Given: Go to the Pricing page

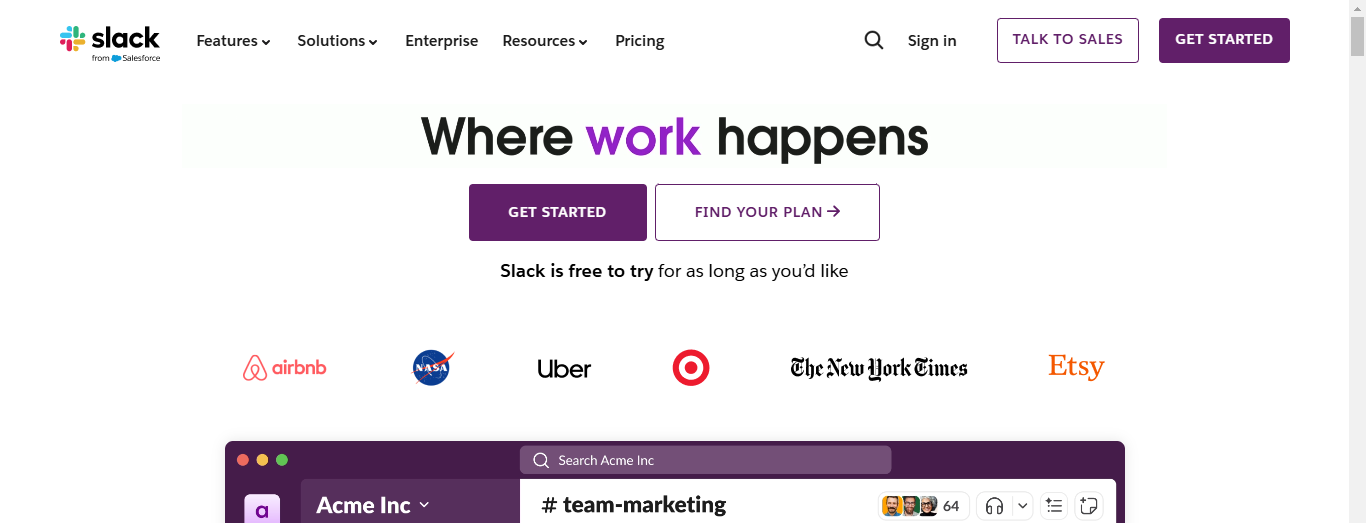Looking at the screenshot, I should [x=640, y=41].
